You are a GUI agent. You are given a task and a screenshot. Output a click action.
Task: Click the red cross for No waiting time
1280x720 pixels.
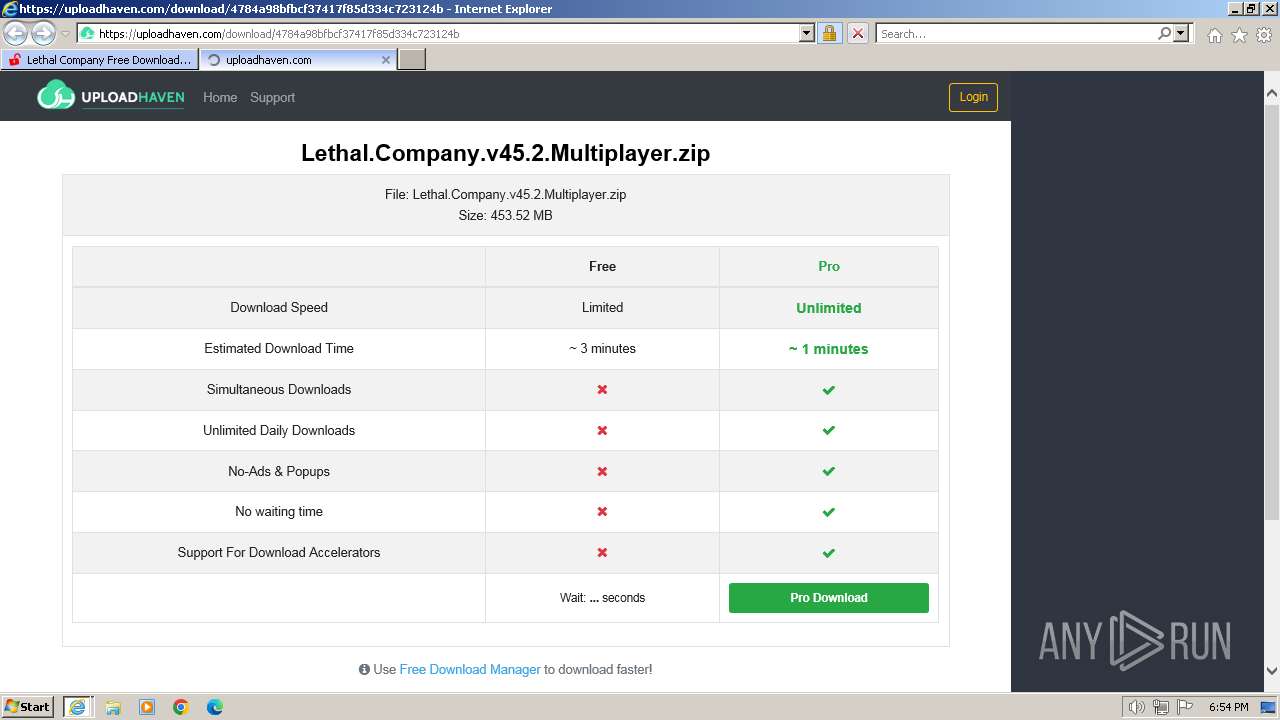pyautogui.click(x=602, y=512)
